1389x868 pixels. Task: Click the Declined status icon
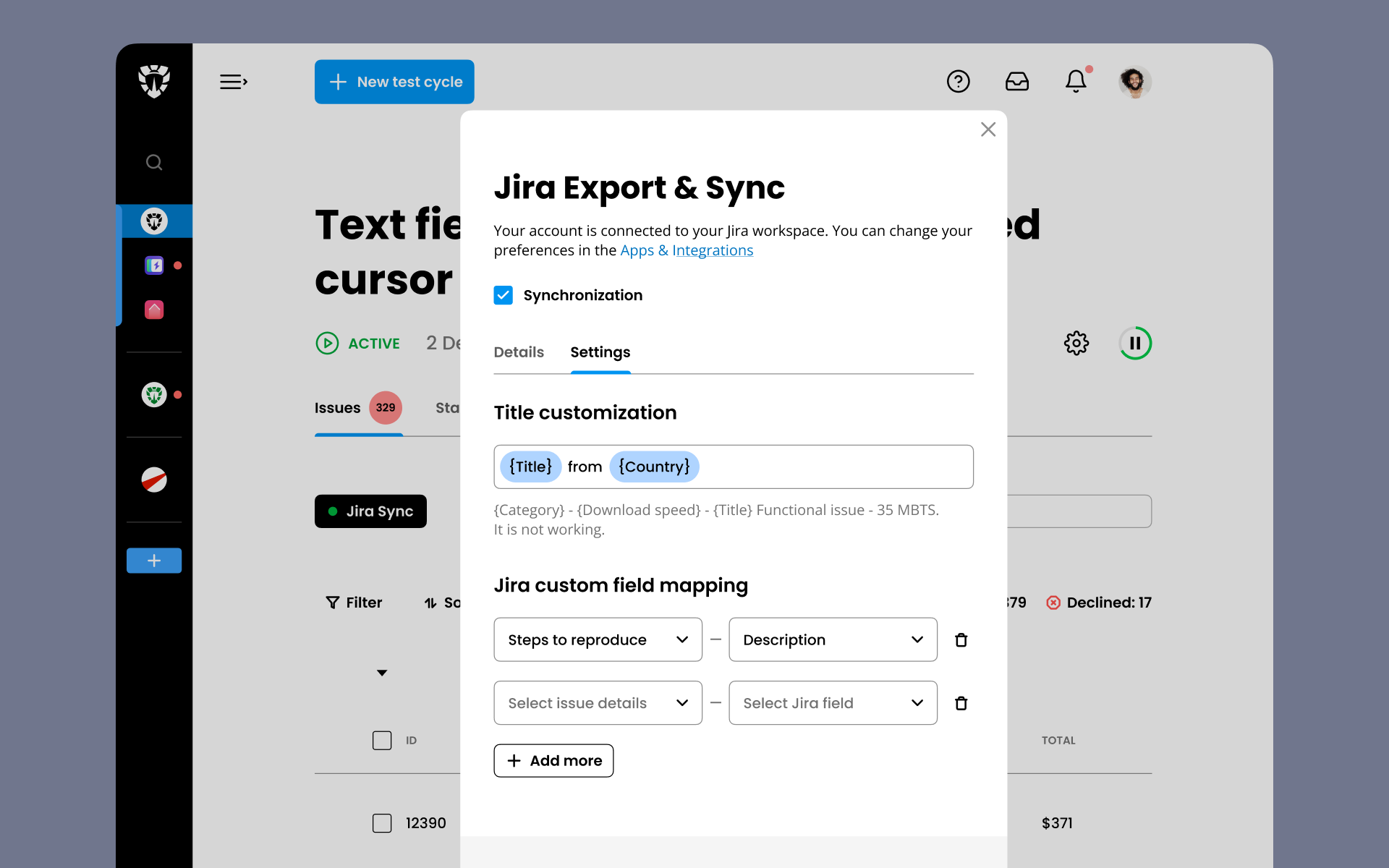pos(1053,603)
